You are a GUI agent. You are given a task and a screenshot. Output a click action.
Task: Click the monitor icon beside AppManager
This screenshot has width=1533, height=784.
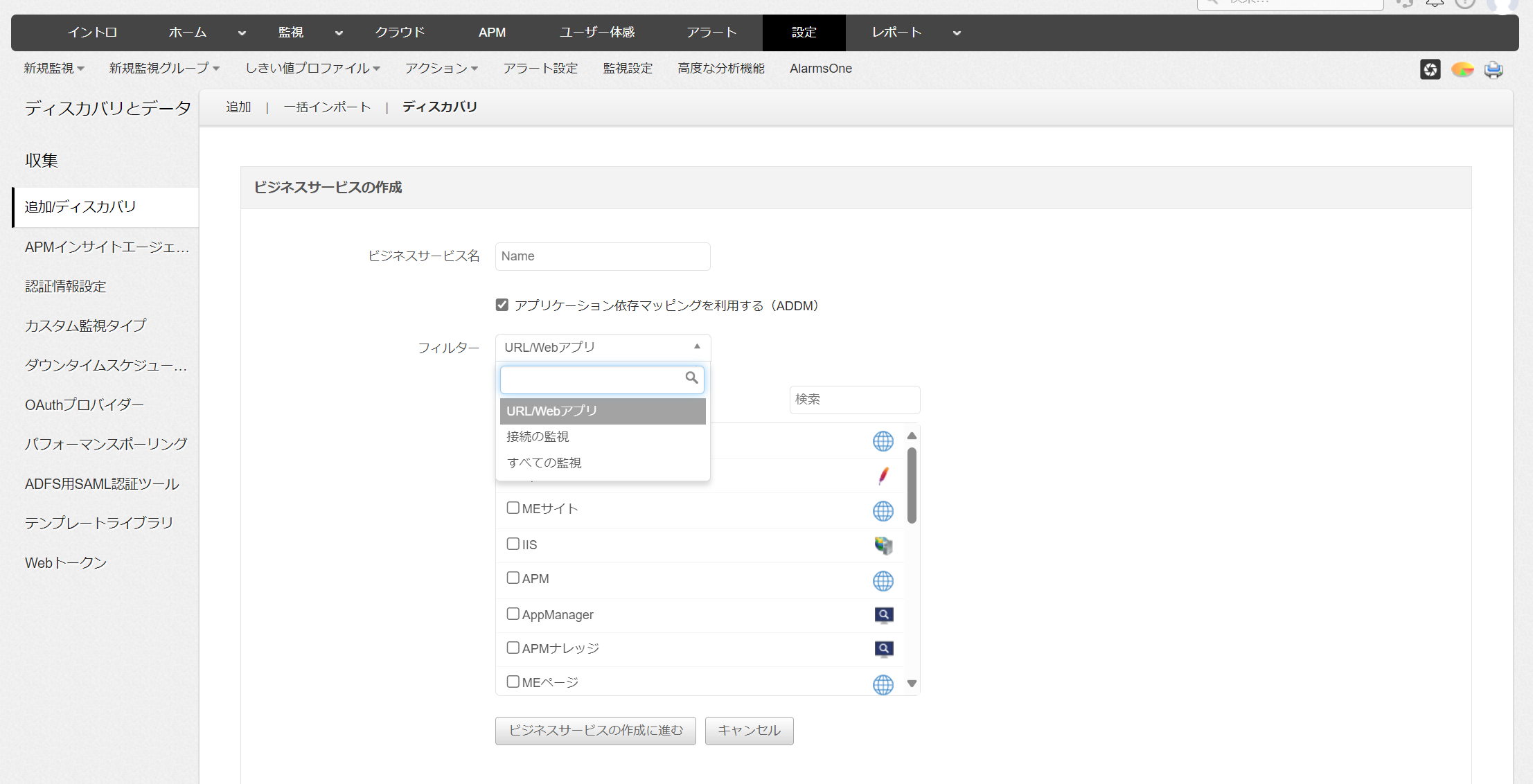pyautogui.click(x=883, y=615)
